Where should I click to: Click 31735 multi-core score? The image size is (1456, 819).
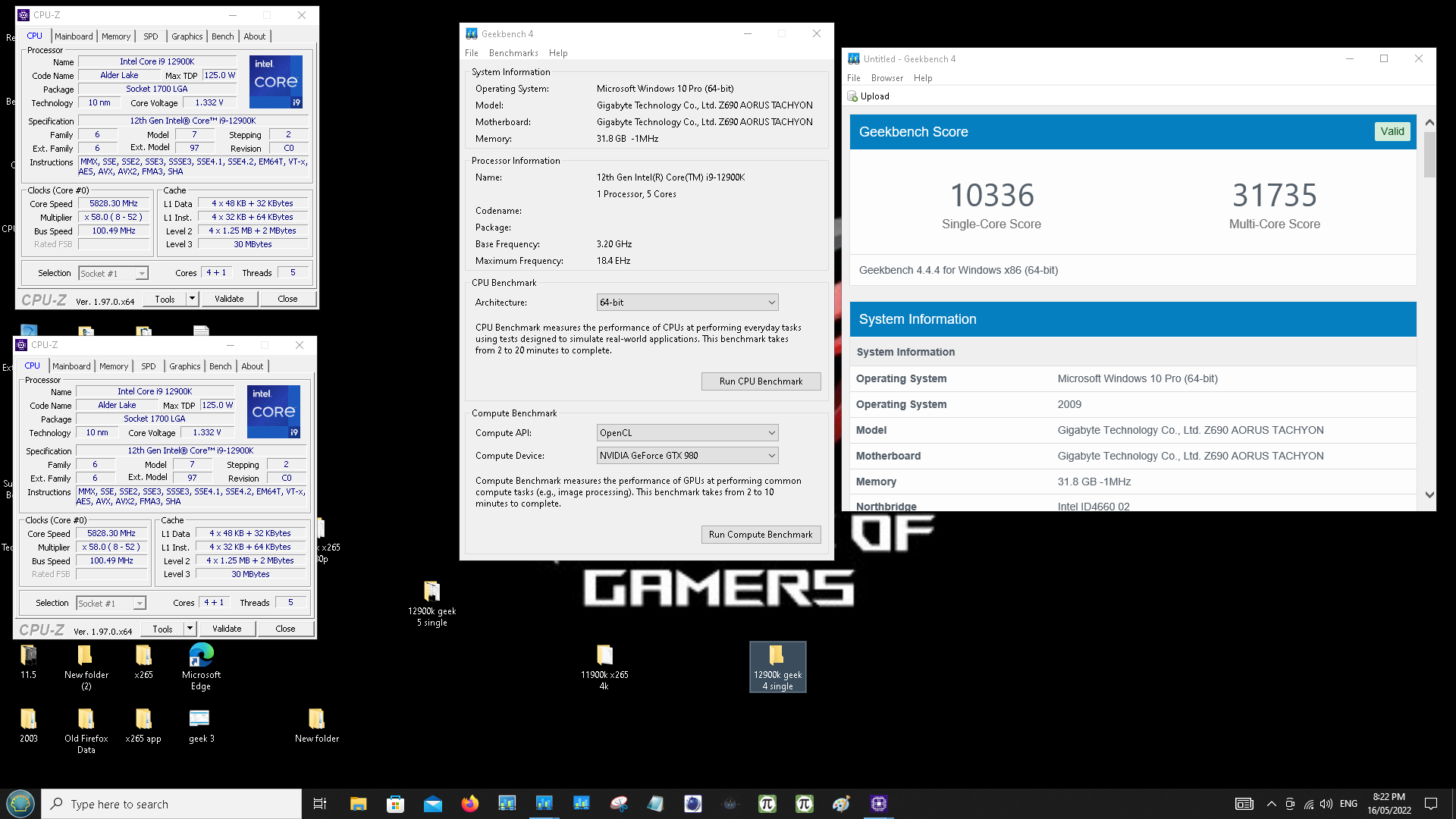pyautogui.click(x=1275, y=196)
